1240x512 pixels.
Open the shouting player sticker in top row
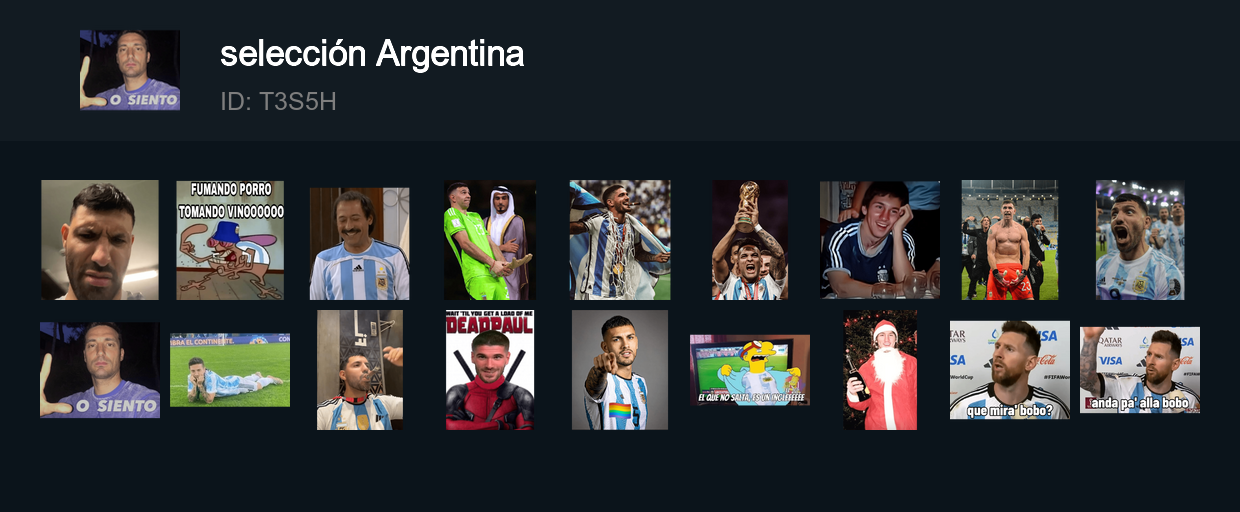[1140, 240]
